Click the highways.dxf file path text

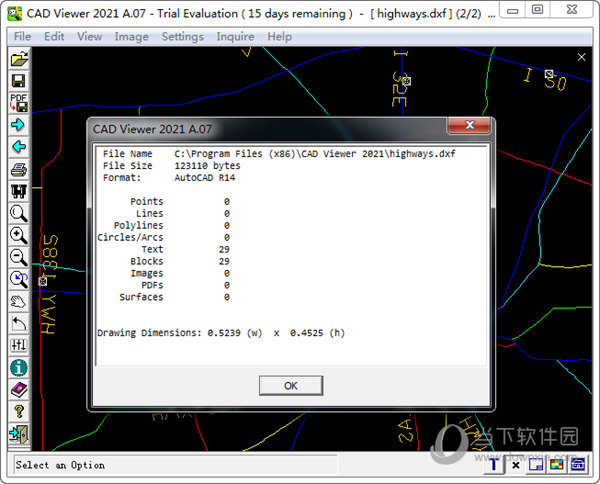click(315, 154)
